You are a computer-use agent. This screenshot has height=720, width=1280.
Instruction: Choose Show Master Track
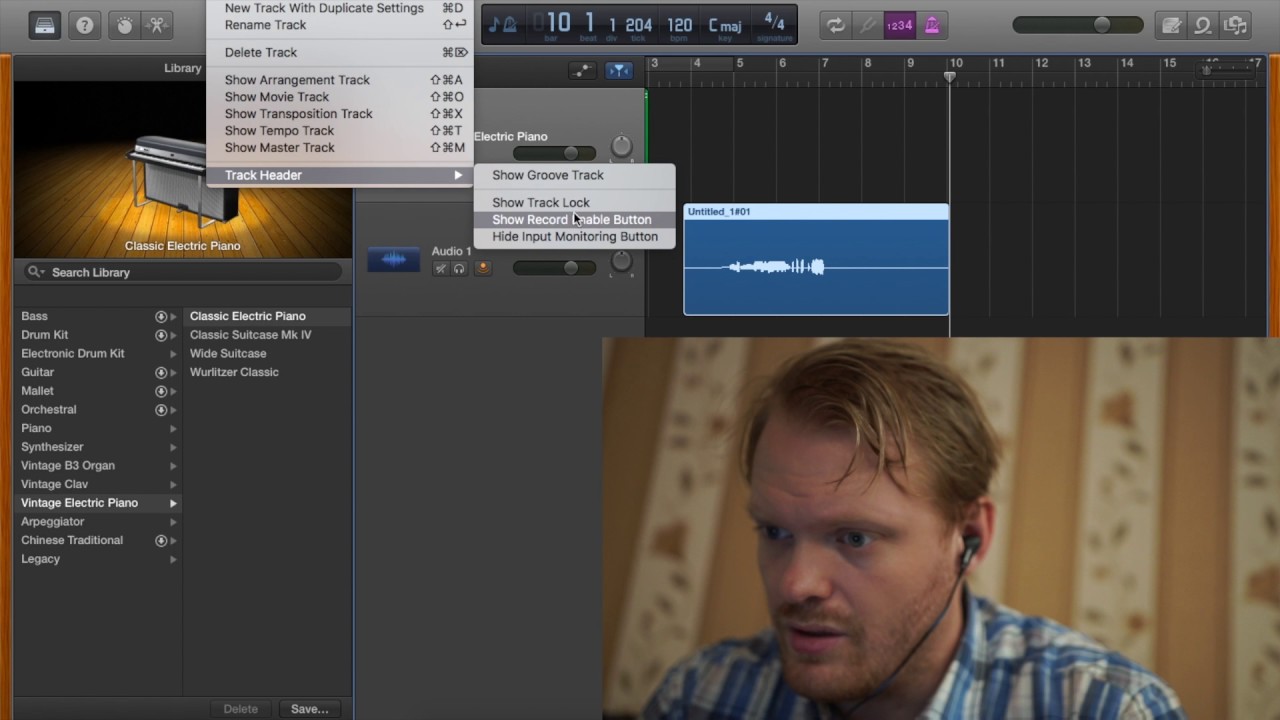pyautogui.click(x=339, y=148)
